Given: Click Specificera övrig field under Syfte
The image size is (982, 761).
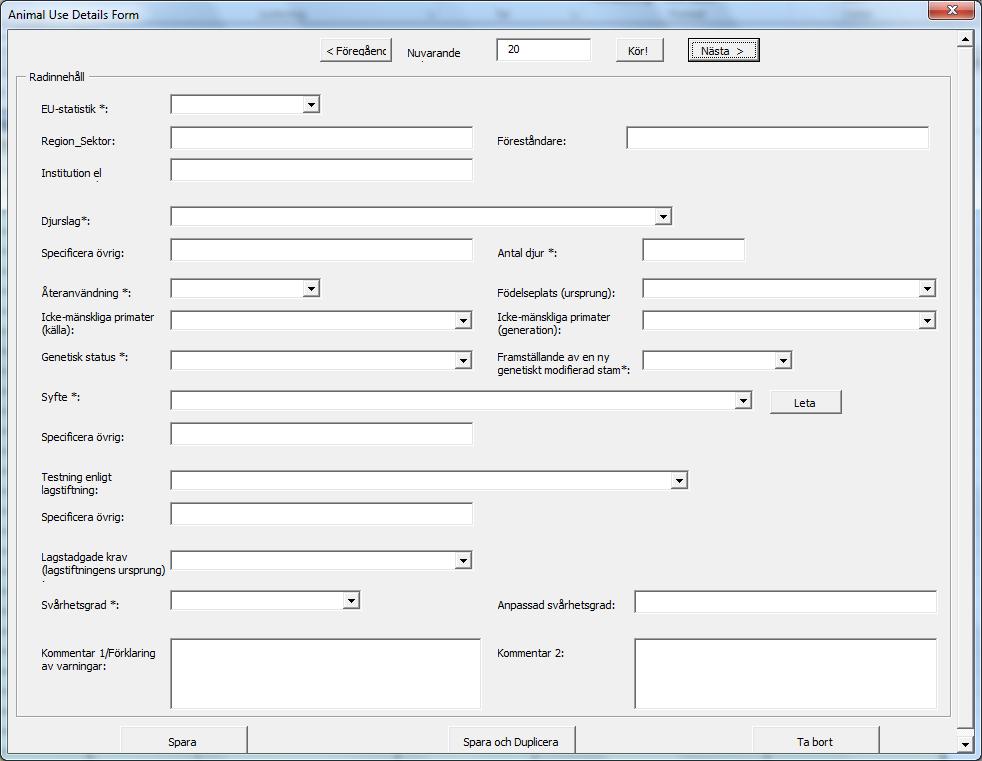Looking at the screenshot, I should (321, 434).
